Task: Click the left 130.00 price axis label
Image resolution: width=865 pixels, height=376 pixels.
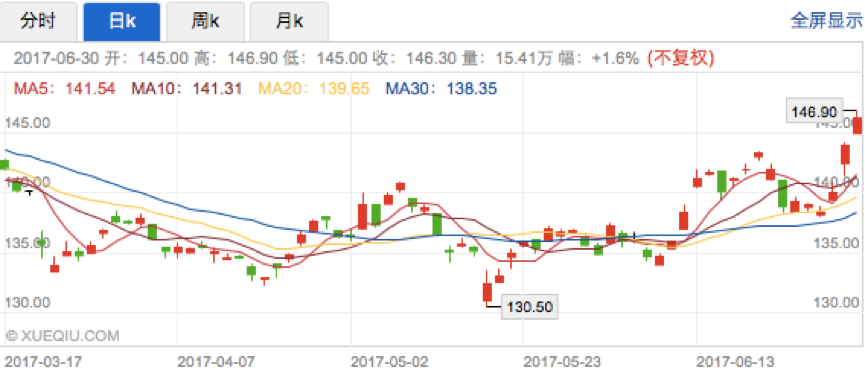Action: [28, 303]
